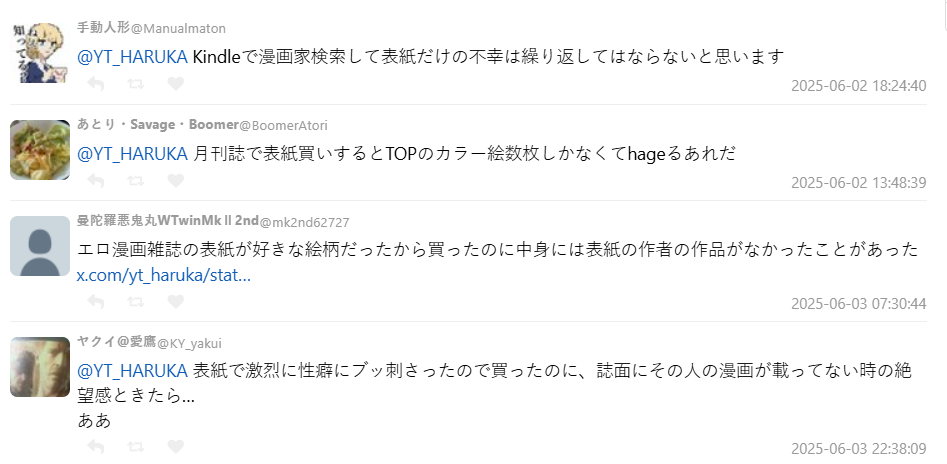Reply to 手動人形's tweet
Screen dimensions: 947x464
pos(96,84)
